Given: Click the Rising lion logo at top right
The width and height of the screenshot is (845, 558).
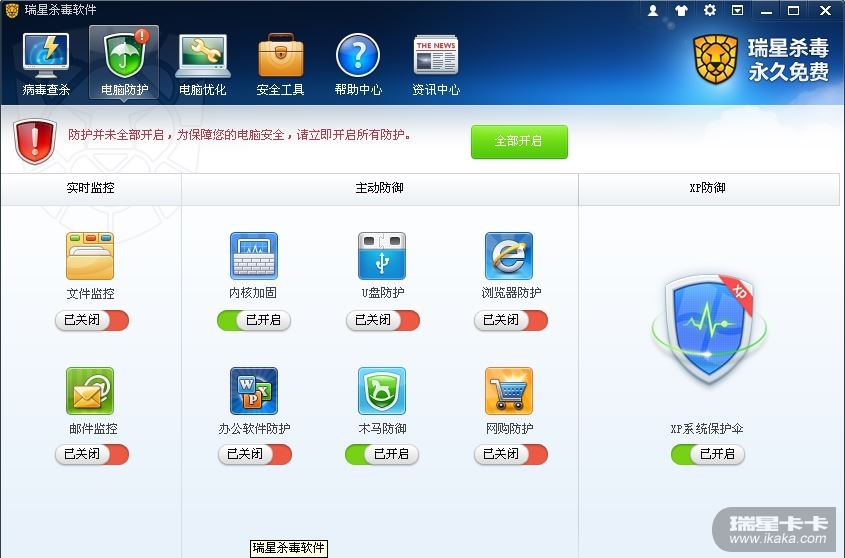Looking at the screenshot, I should [715, 60].
